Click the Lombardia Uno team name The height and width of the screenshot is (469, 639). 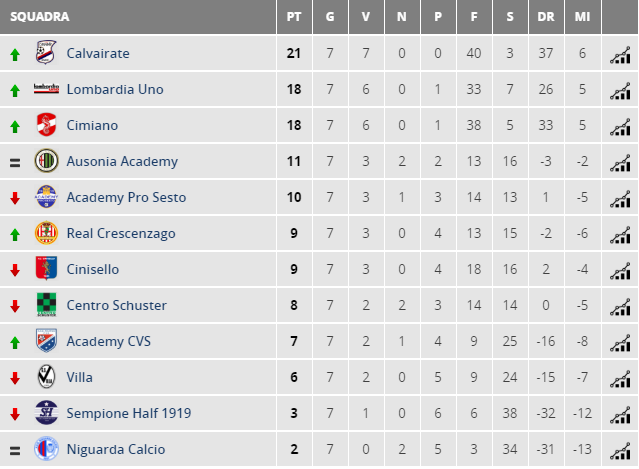coord(115,89)
